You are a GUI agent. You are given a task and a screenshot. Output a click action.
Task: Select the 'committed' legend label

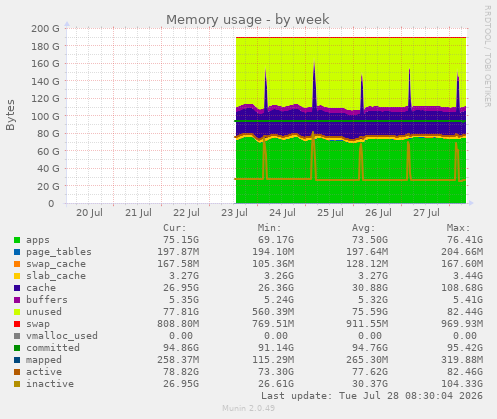pos(53,348)
